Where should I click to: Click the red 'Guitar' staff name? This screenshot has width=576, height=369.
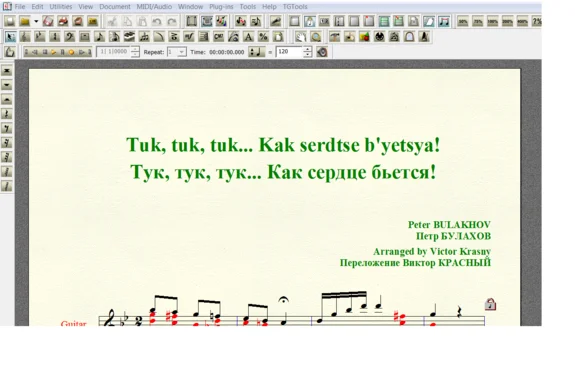tap(73, 323)
